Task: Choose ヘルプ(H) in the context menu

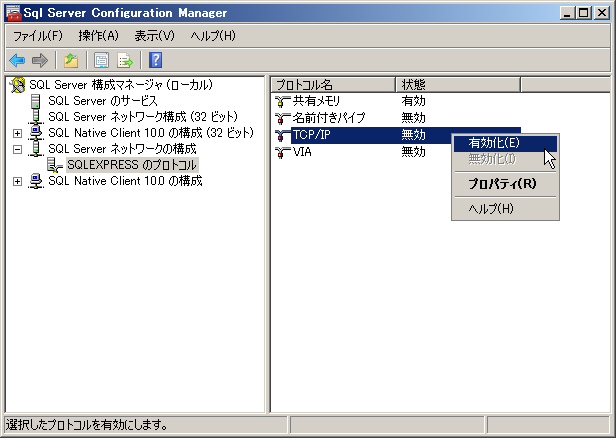Action: tap(505, 209)
